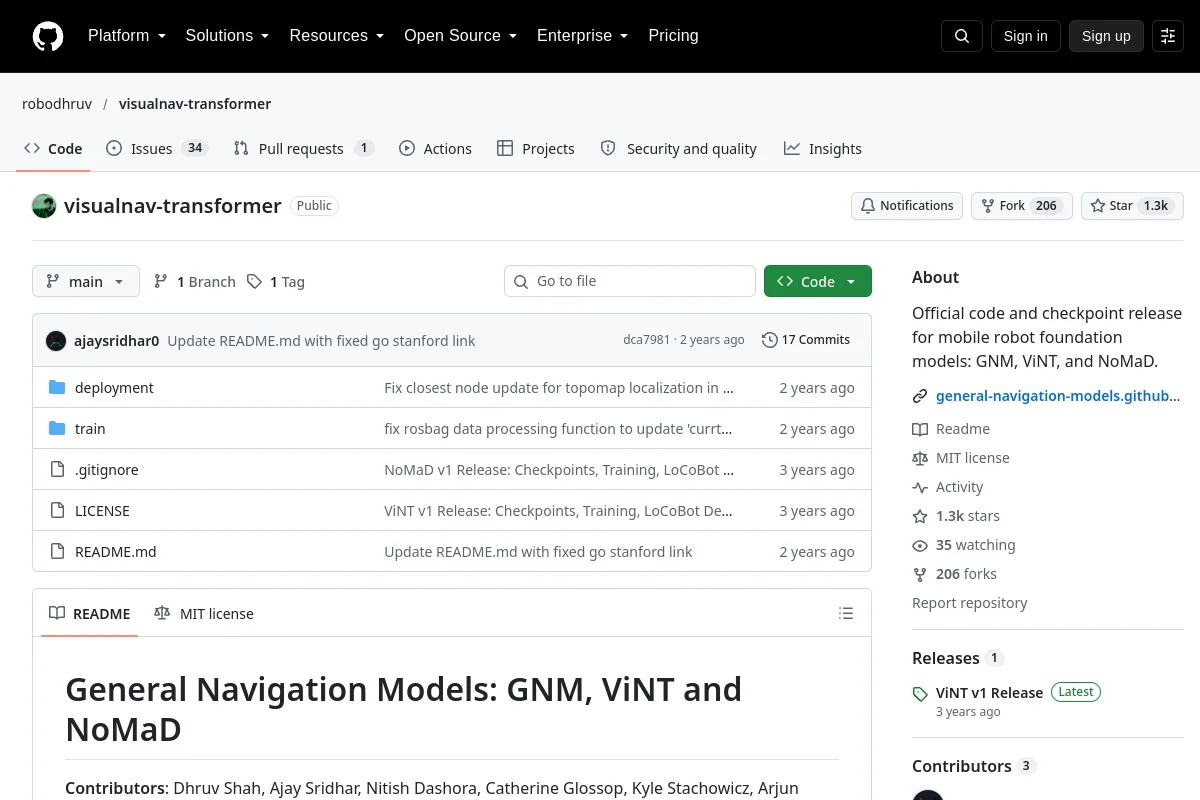
Task: Click the ajaysridhar0 username
Action: [x=116, y=341]
